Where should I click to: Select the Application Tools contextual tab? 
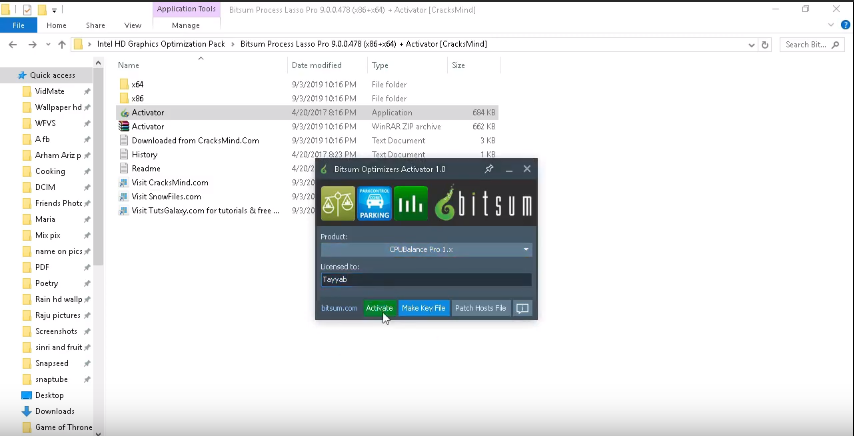[x=186, y=9]
